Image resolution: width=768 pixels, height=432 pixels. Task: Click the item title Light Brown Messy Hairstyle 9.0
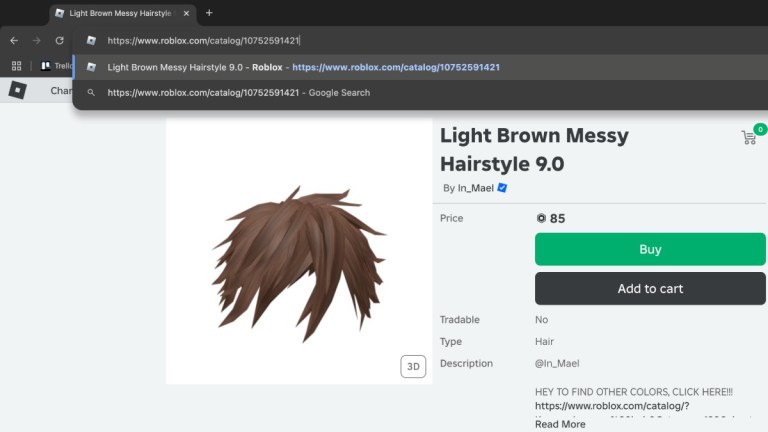coord(534,149)
